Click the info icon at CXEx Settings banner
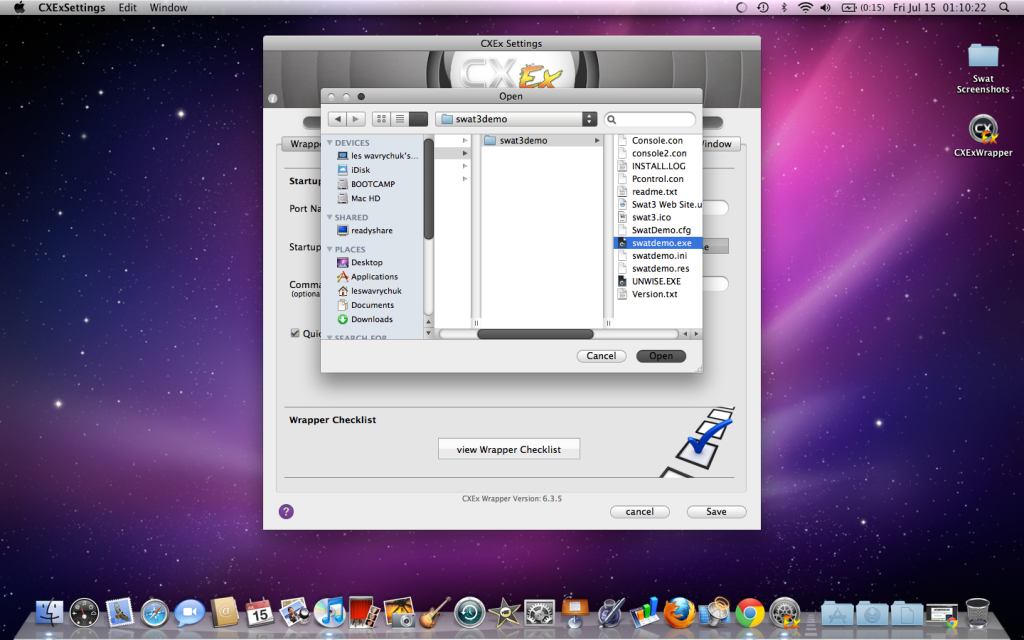Image resolution: width=1024 pixels, height=640 pixels. click(x=272, y=99)
